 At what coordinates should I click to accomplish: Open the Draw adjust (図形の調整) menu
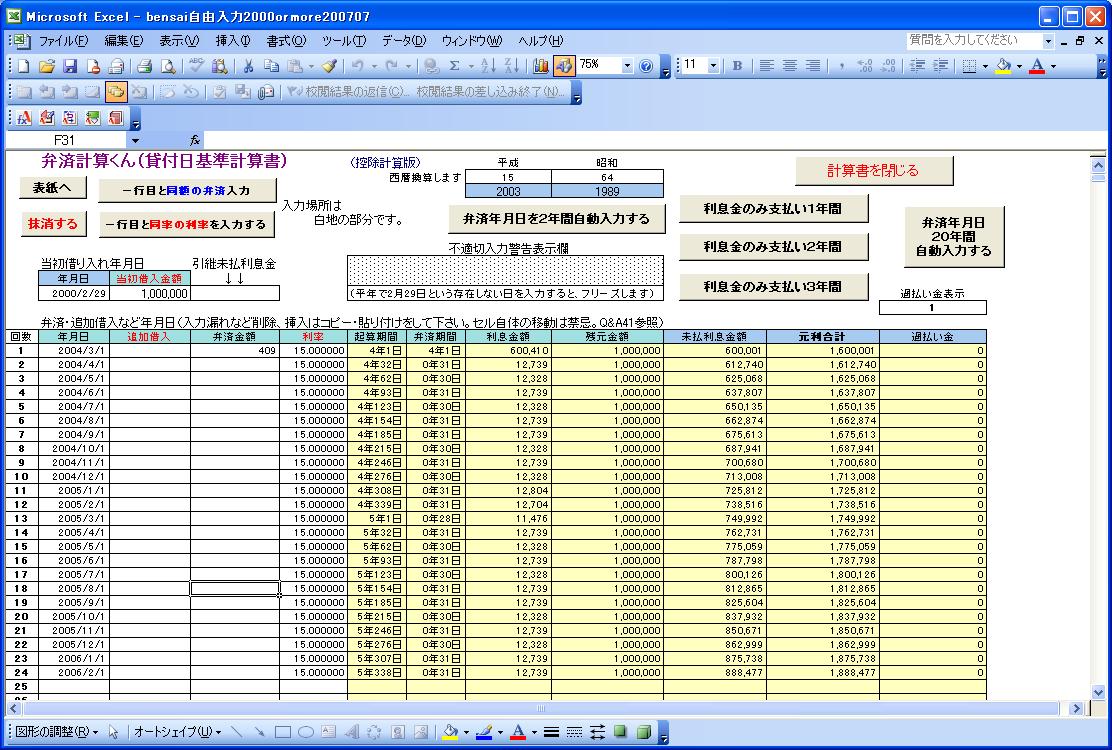pos(57,732)
